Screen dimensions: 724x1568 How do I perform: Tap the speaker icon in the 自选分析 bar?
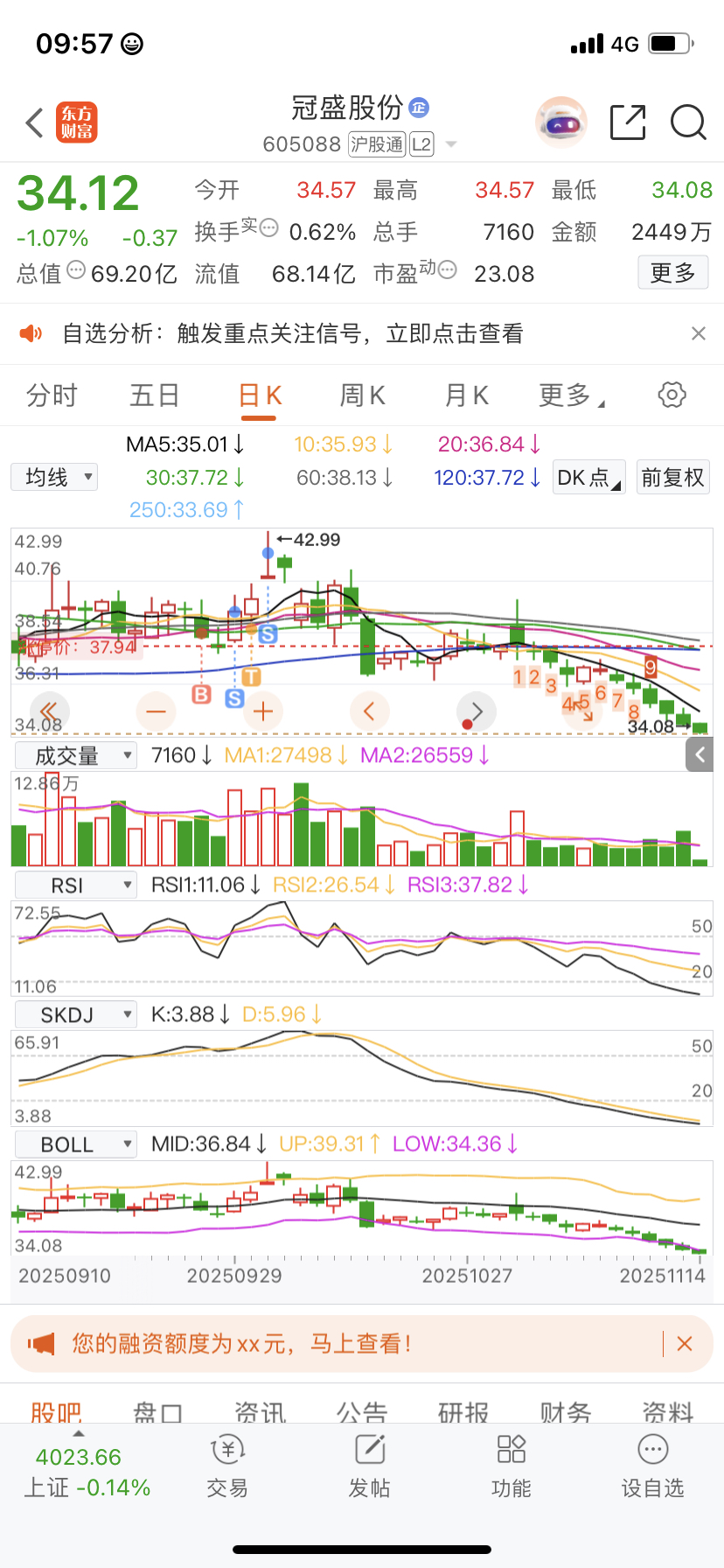click(31, 333)
